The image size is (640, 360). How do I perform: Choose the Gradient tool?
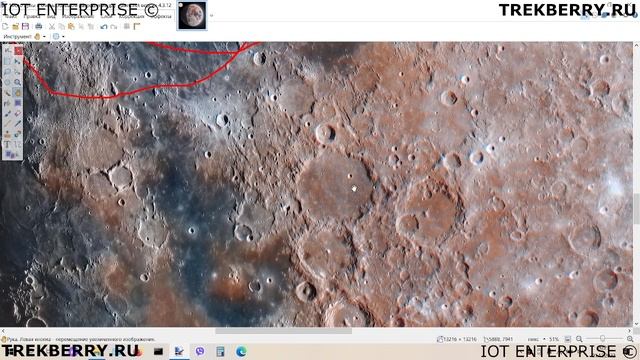tap(18, 103)
